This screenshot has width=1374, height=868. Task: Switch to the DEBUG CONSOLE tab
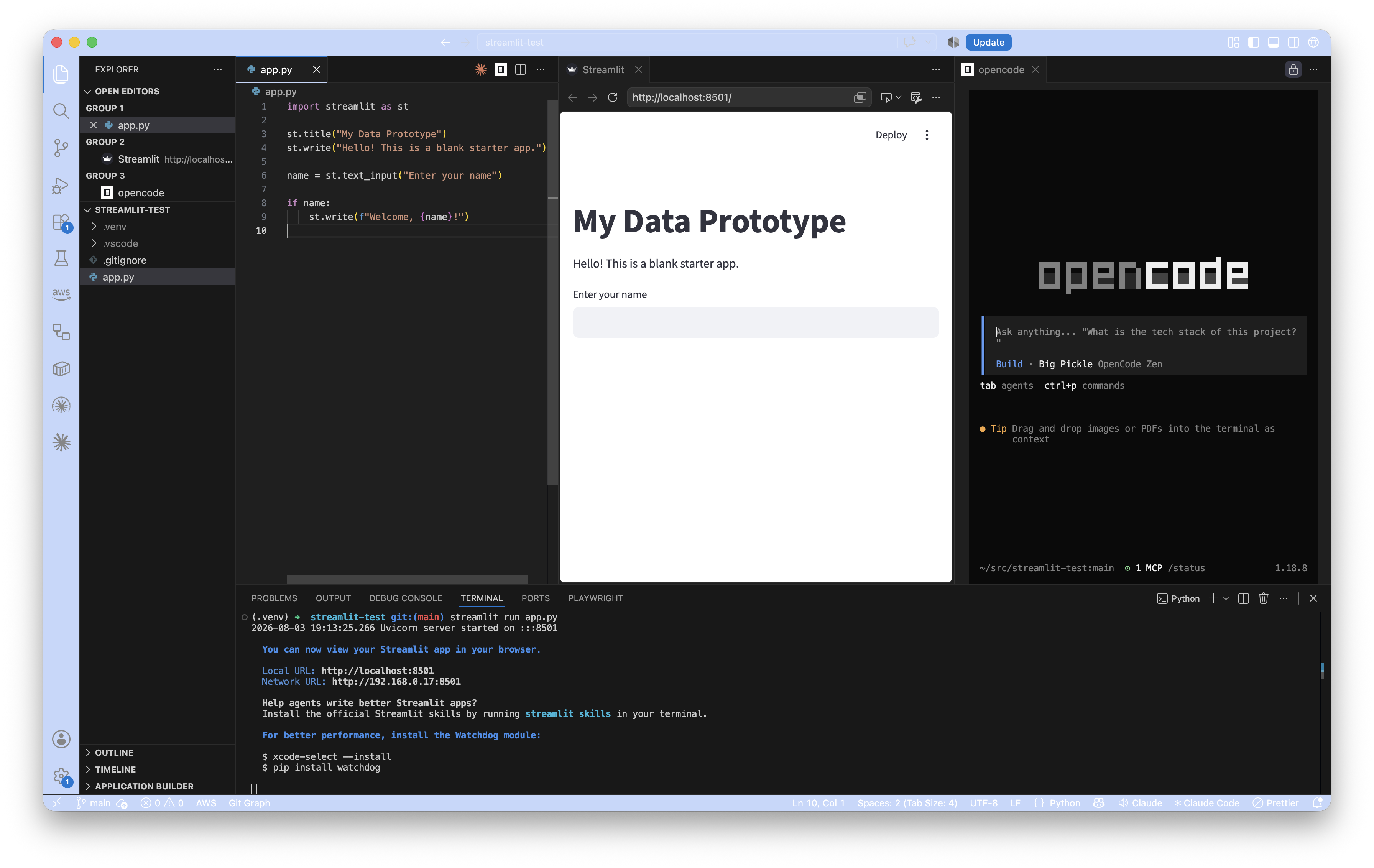click(405, 598)
